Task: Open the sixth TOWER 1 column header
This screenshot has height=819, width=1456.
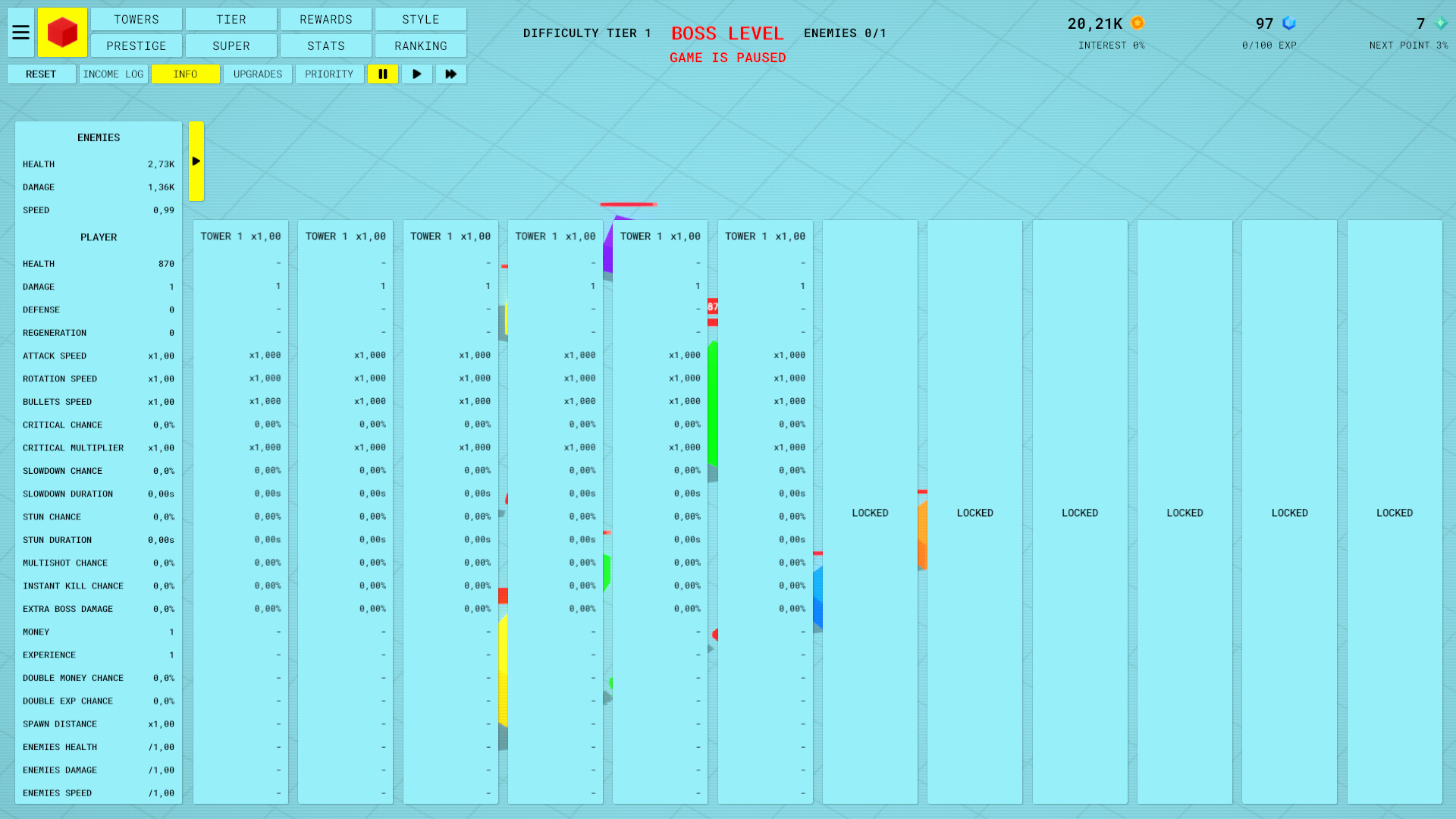Action: (x=764, y=236)
